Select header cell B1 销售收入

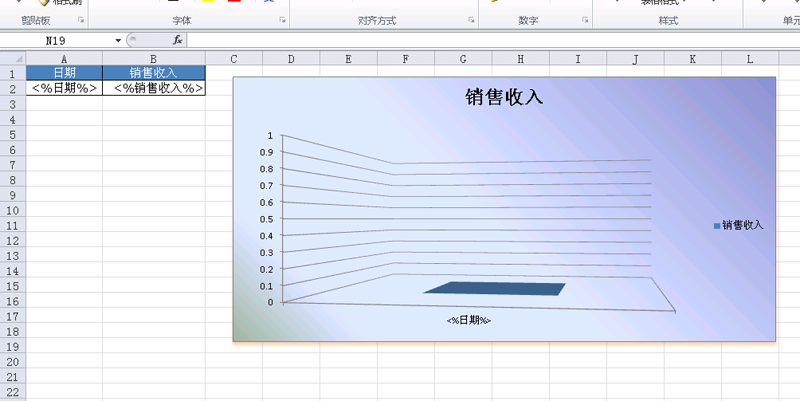tap(153, 73)
